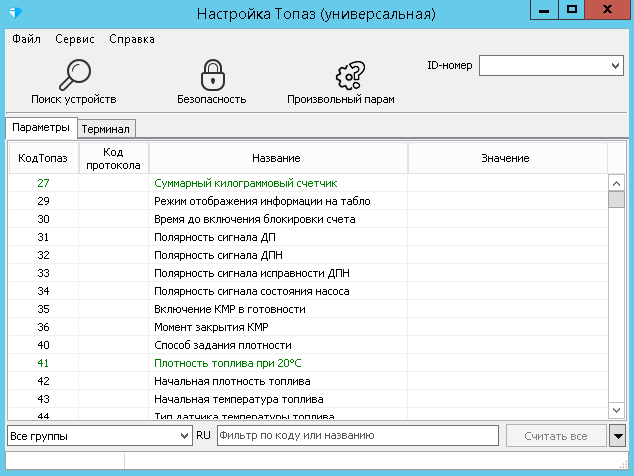Click code cell 32 in КодТопаз column
Screen dimensions: 634x476
point(43,255)
